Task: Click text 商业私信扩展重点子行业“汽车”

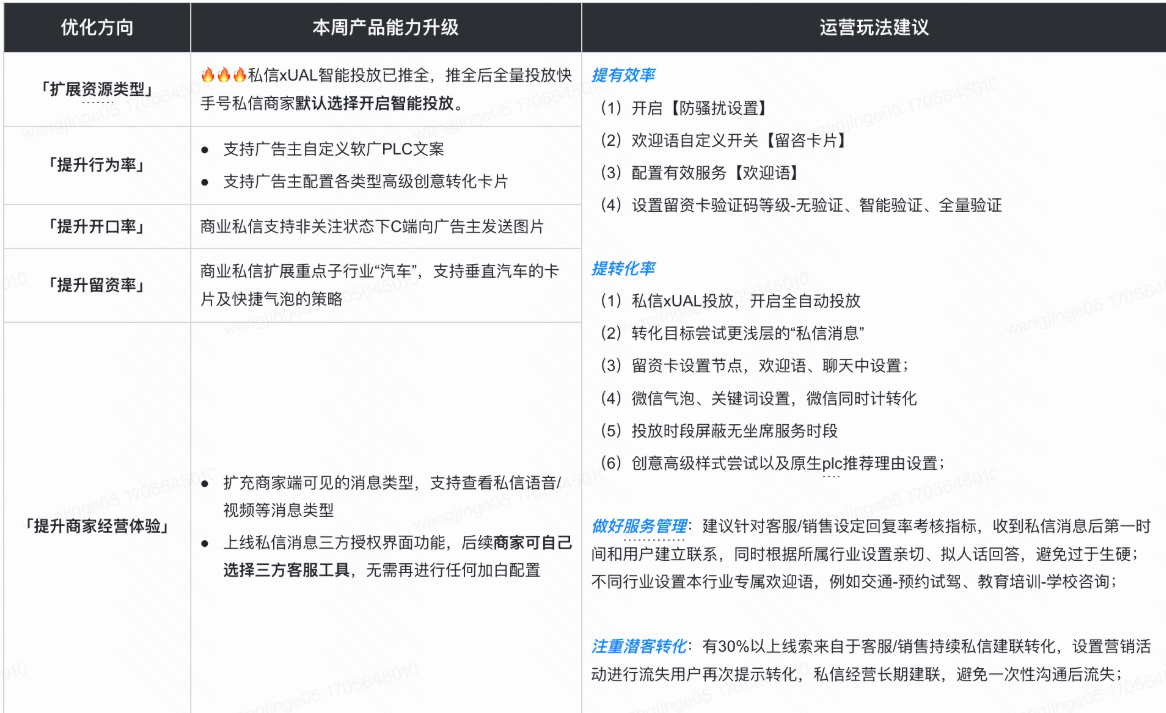Action: click(x=311, y=271)
